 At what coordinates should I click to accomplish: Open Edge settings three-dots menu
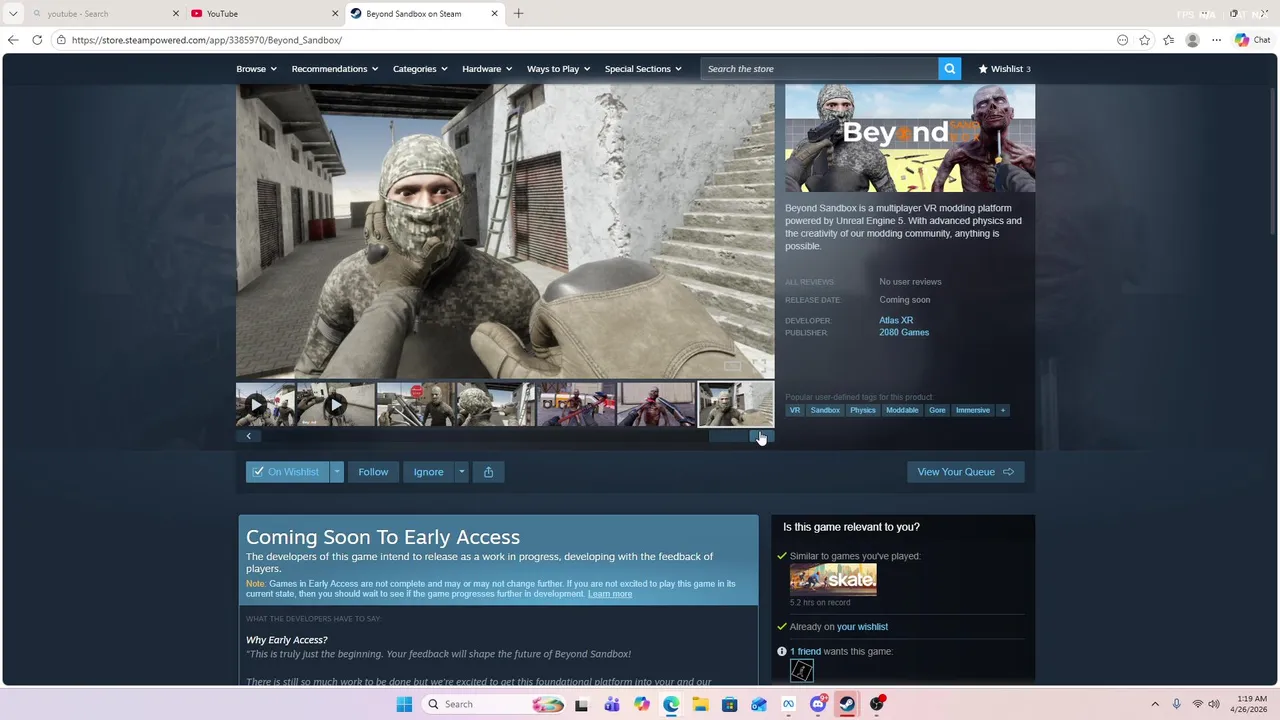coord(1216,40)
